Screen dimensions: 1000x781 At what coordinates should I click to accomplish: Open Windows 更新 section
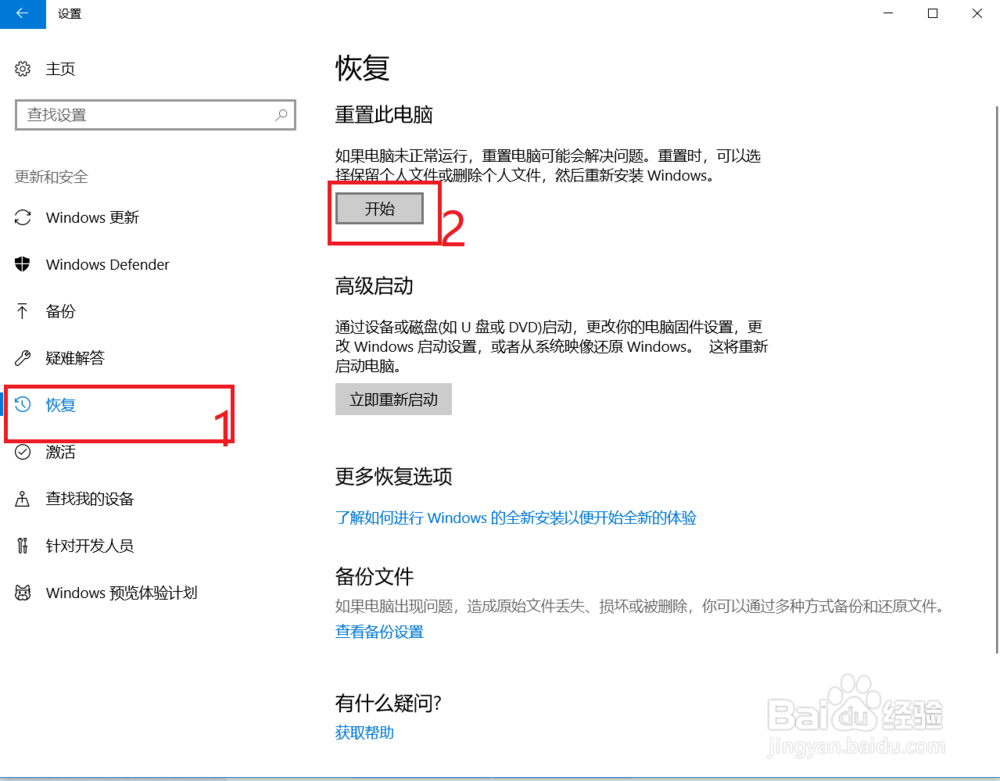point(92,217)
